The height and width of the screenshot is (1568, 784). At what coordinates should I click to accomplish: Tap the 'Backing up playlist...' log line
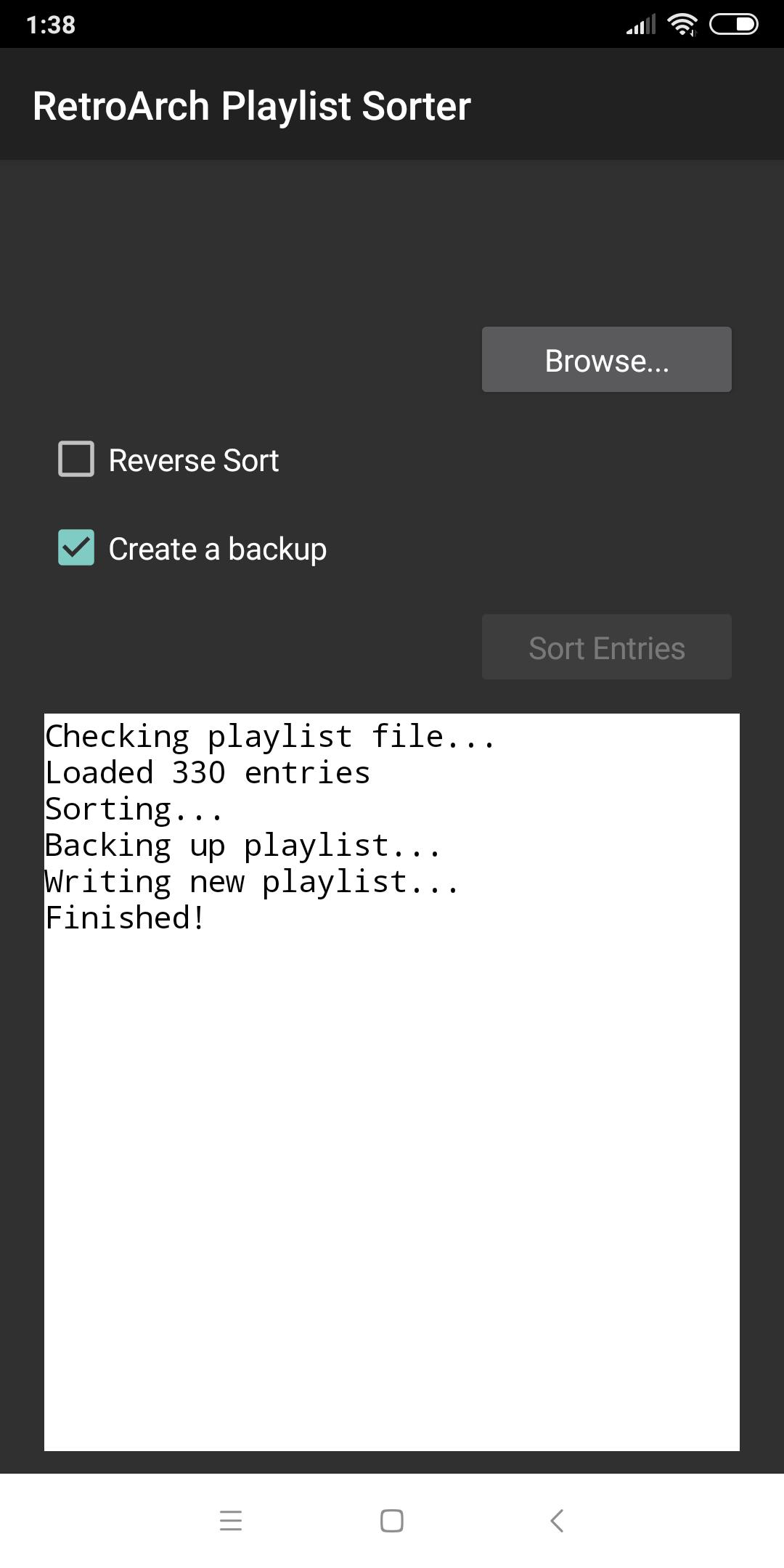point(242,845)
